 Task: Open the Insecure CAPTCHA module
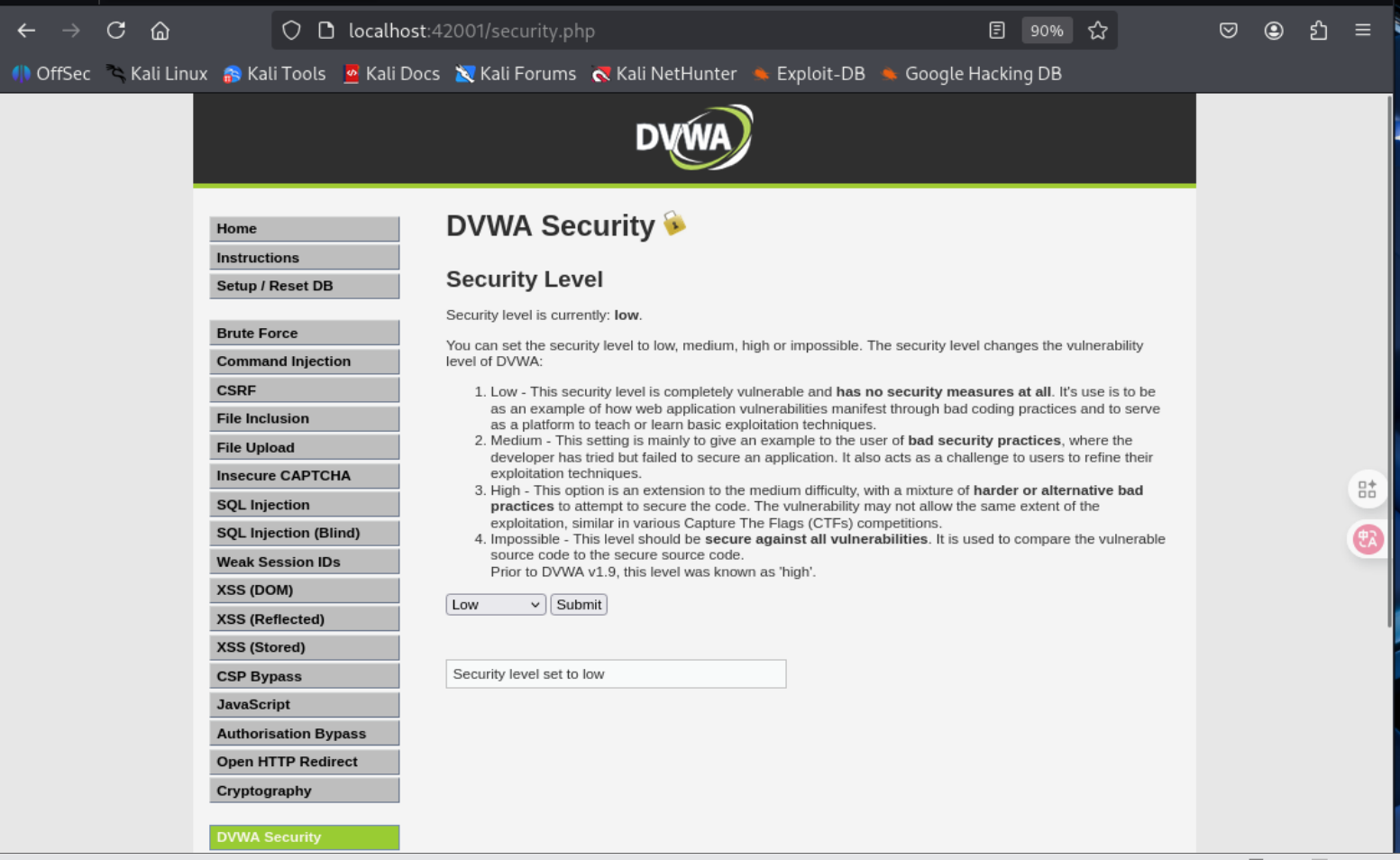[305, 476]
